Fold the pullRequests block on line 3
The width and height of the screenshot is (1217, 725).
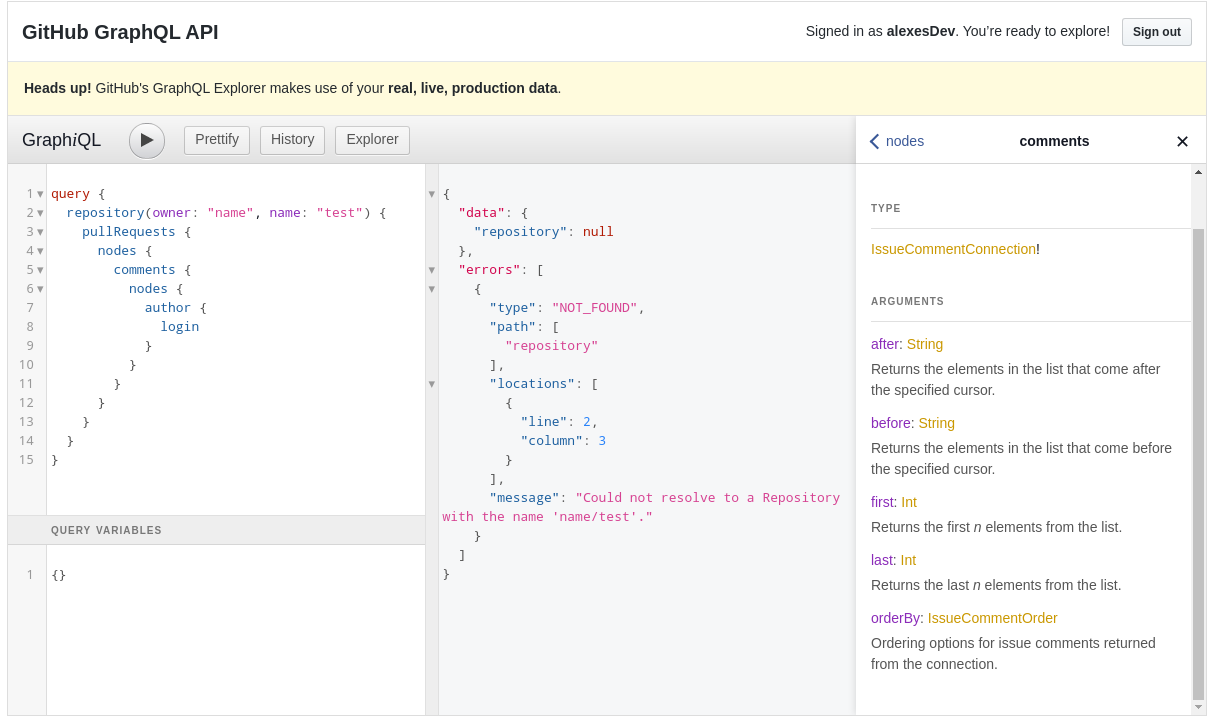[x=40, y=232]
